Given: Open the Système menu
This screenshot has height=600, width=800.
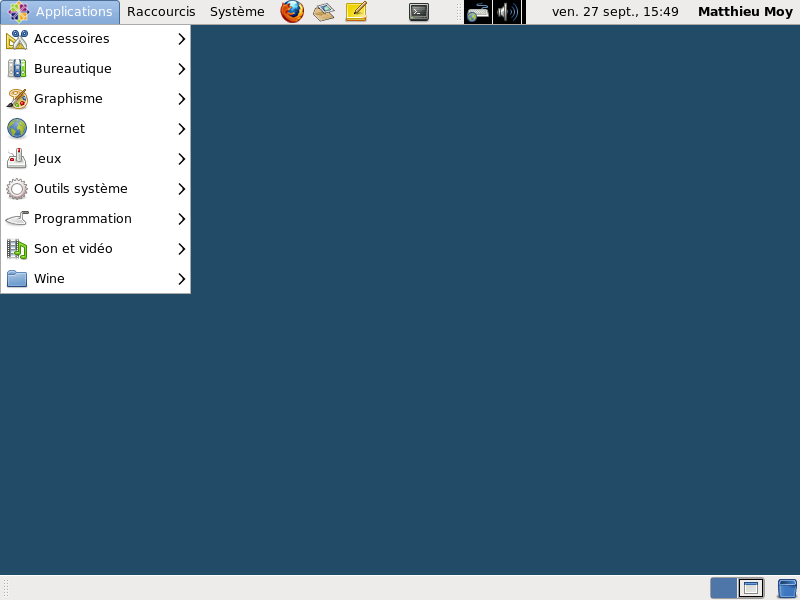Looking at the screenshot, I should click(237, 12).
